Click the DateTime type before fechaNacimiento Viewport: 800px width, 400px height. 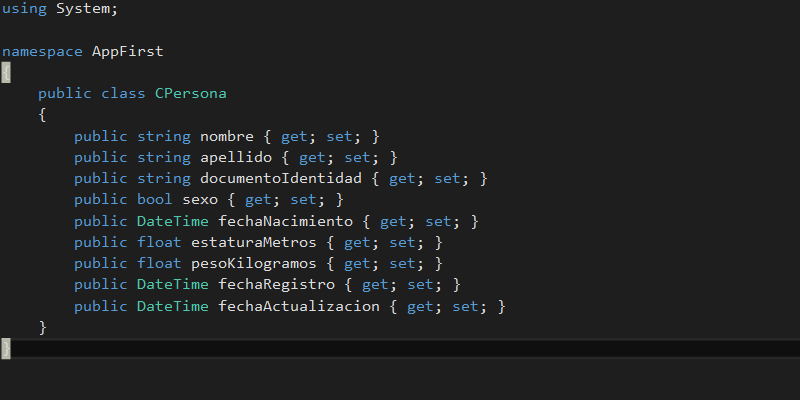[x=173, y=221]
